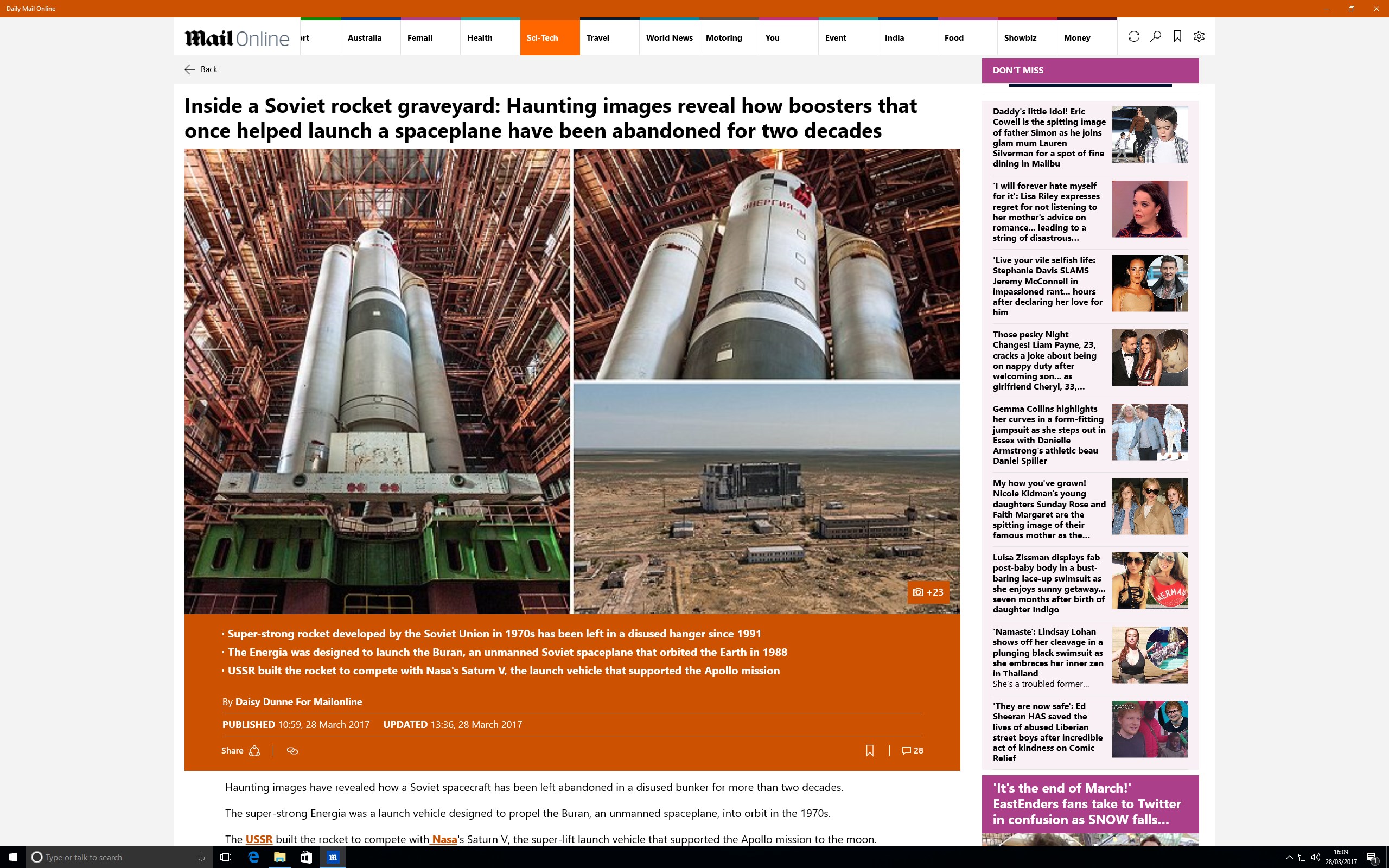1389x868 pixels.
Task: Open search with the magnifier icon
Action: (1155, 36)
